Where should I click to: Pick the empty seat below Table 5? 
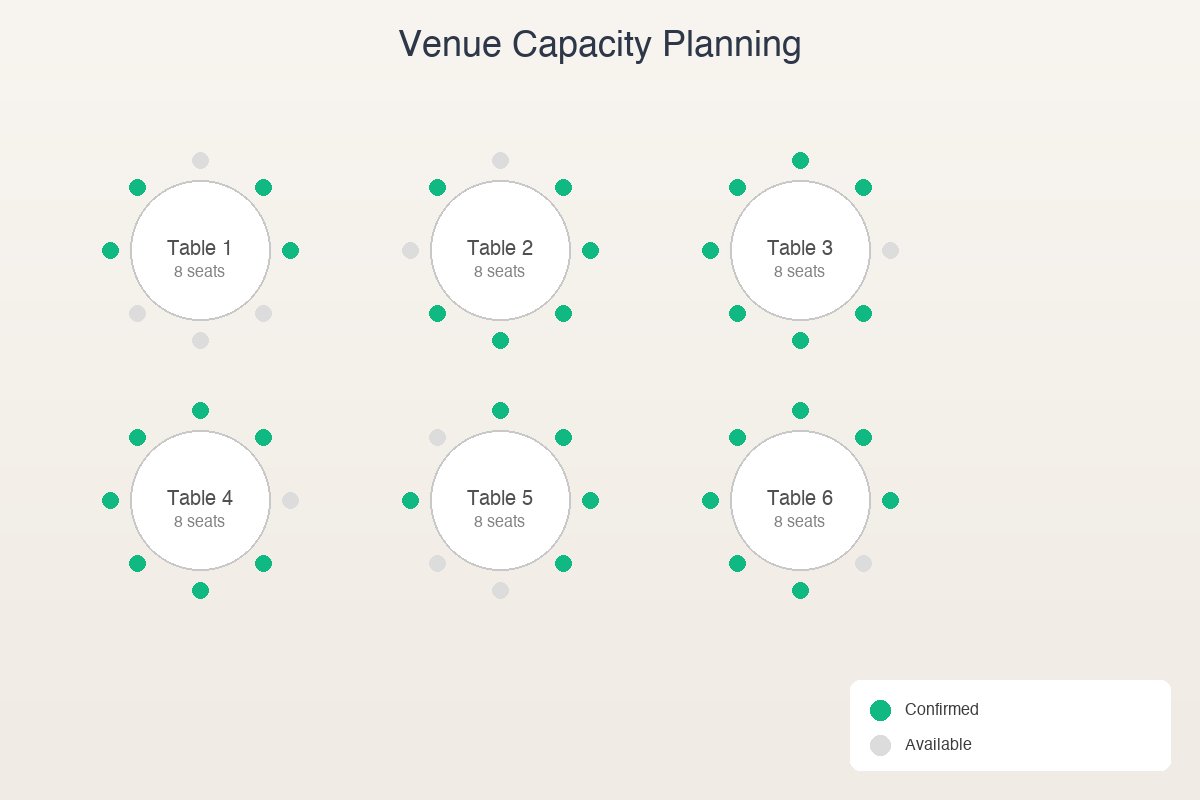[500, 590]
